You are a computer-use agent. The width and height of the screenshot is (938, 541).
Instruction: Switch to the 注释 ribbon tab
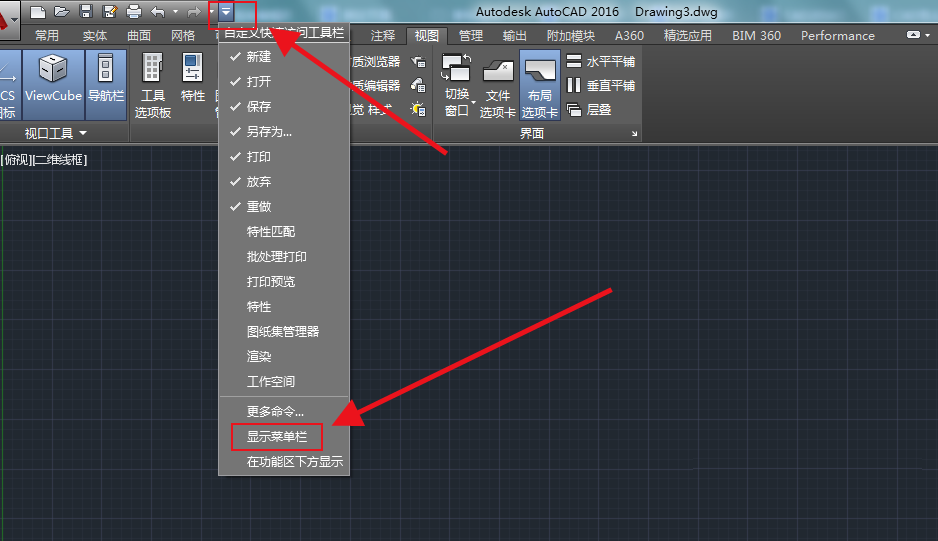383,36
